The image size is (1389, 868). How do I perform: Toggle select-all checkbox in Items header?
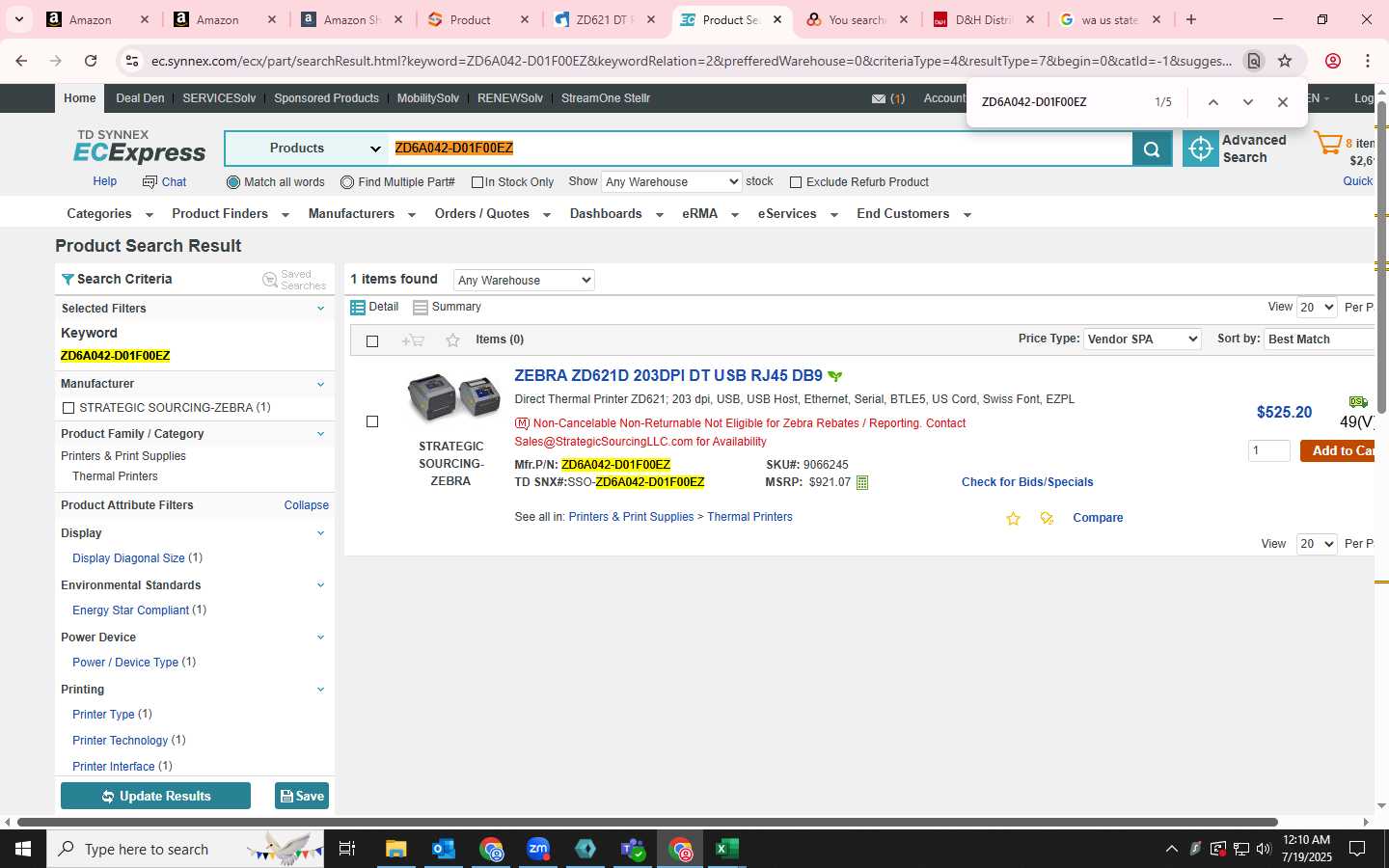[x=372, y=340]
